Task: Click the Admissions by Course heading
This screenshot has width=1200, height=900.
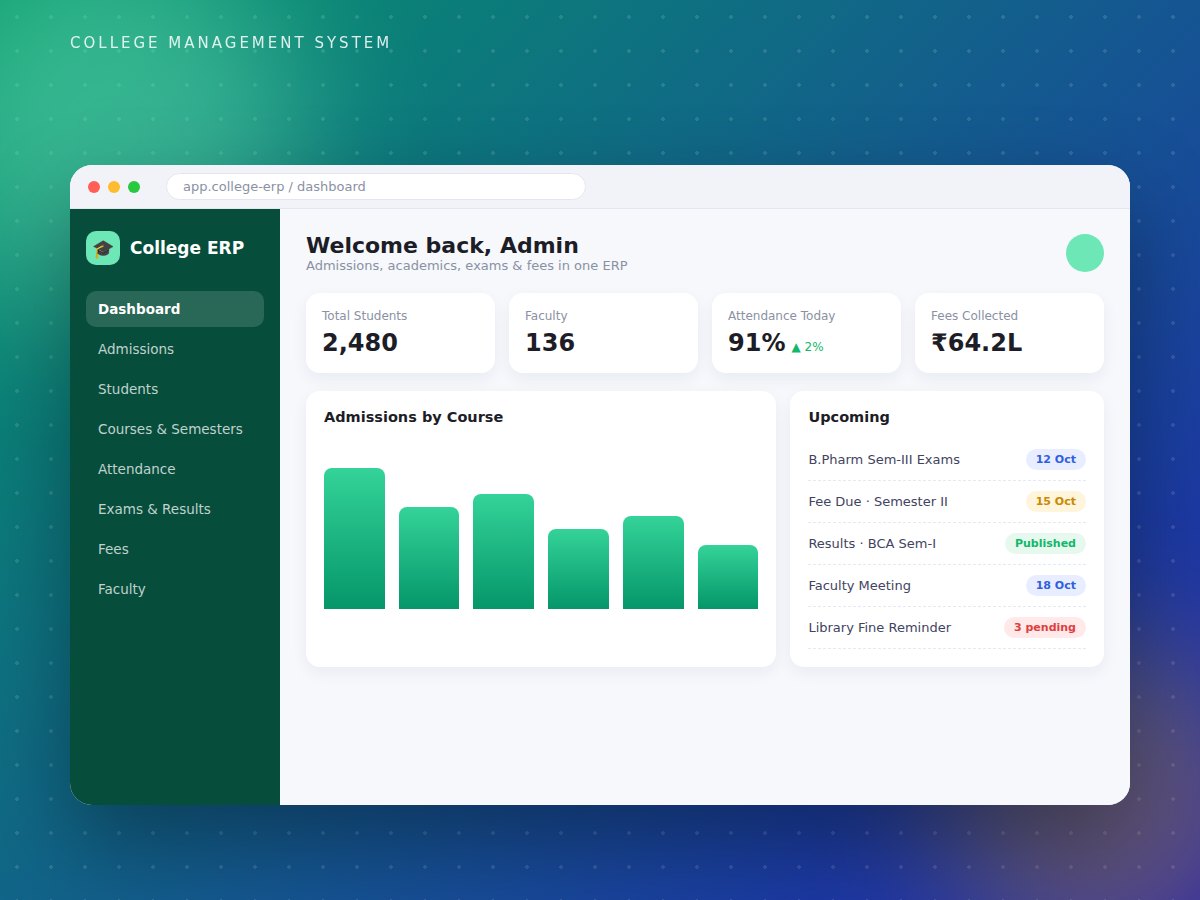Action: (x=413, y=417)
